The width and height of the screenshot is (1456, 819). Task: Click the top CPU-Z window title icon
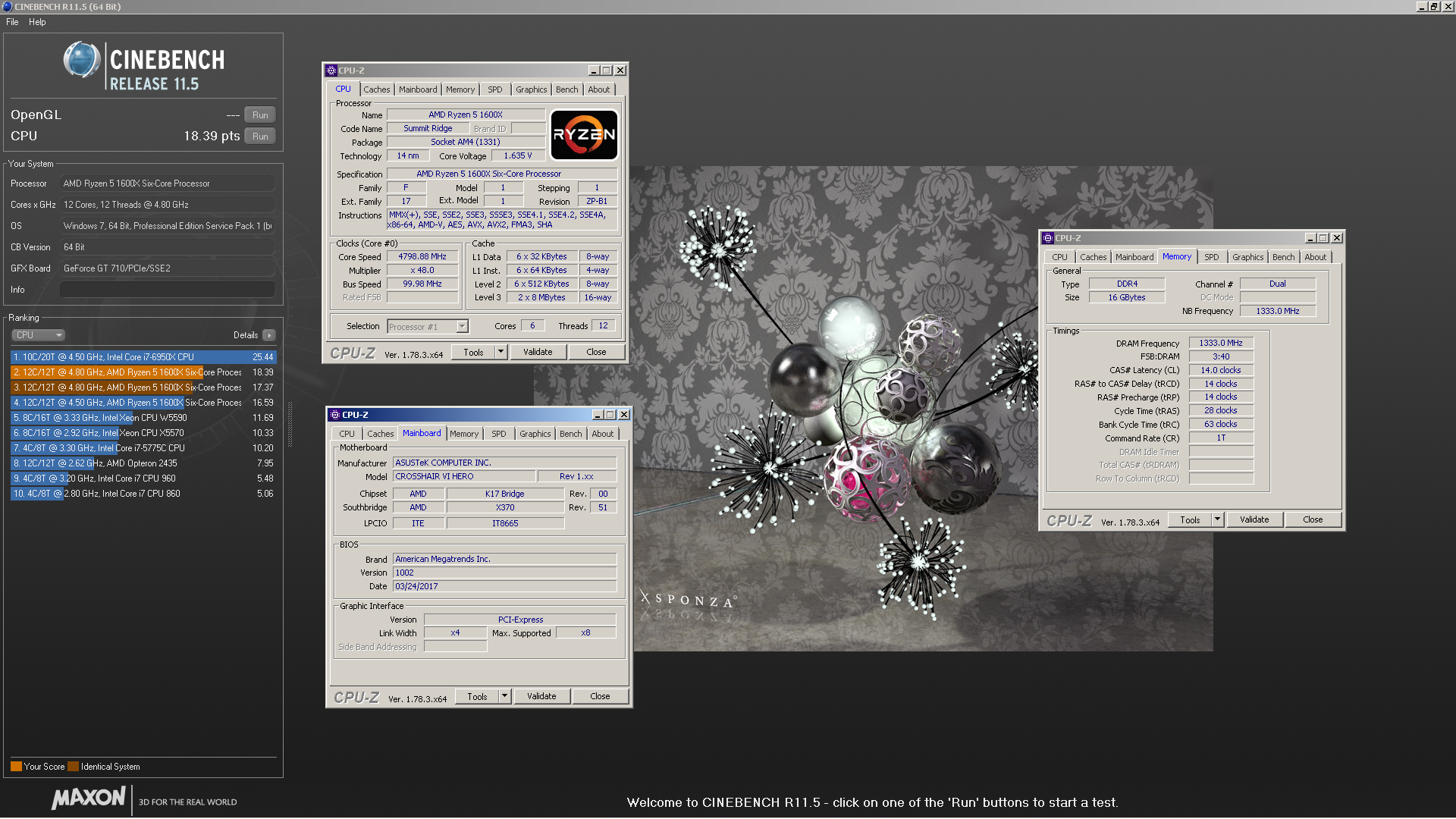point(331,71)
